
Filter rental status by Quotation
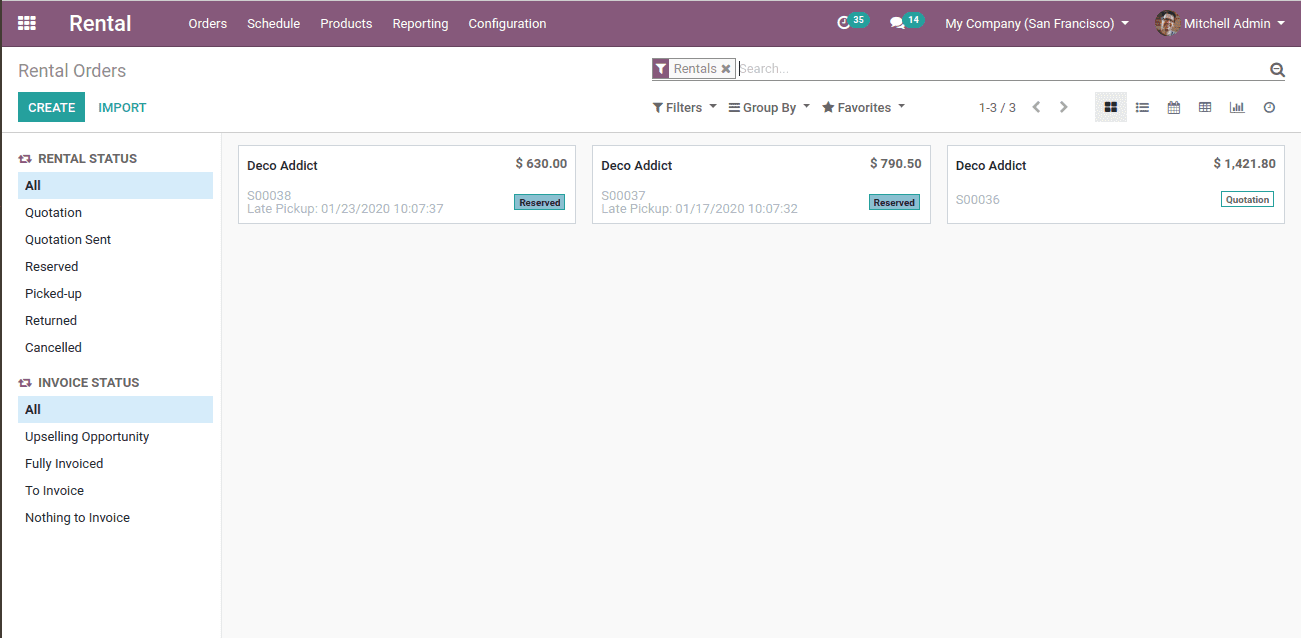click(x=115, y=212)
